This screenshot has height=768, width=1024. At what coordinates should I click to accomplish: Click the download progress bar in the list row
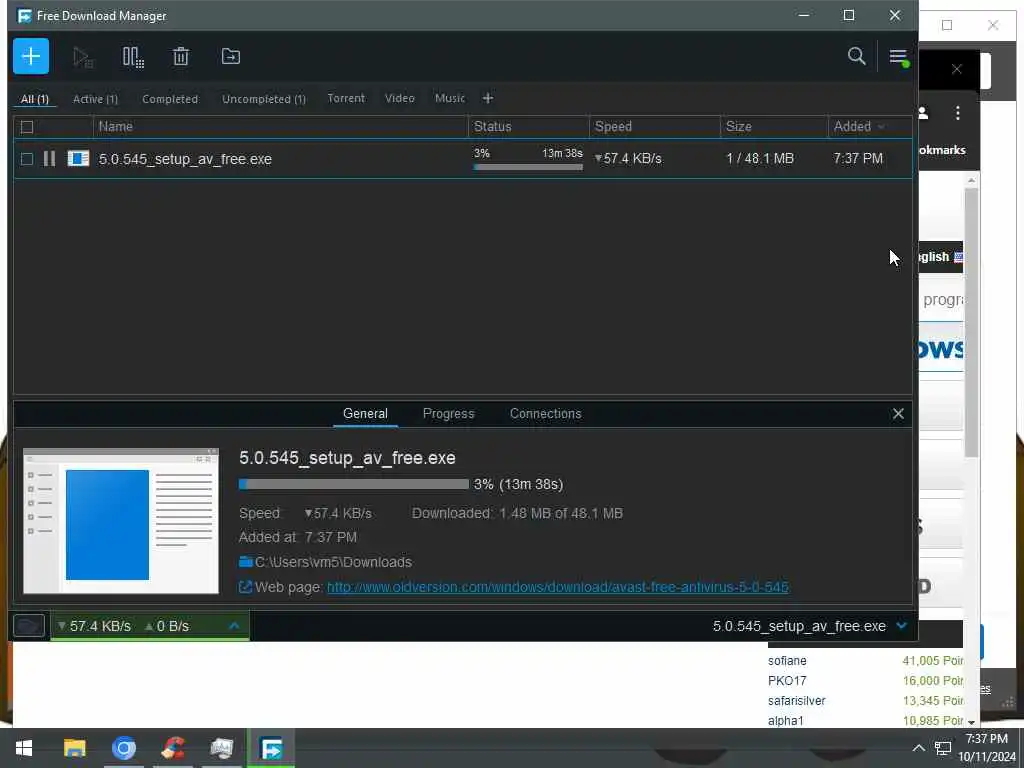(528, 167)
